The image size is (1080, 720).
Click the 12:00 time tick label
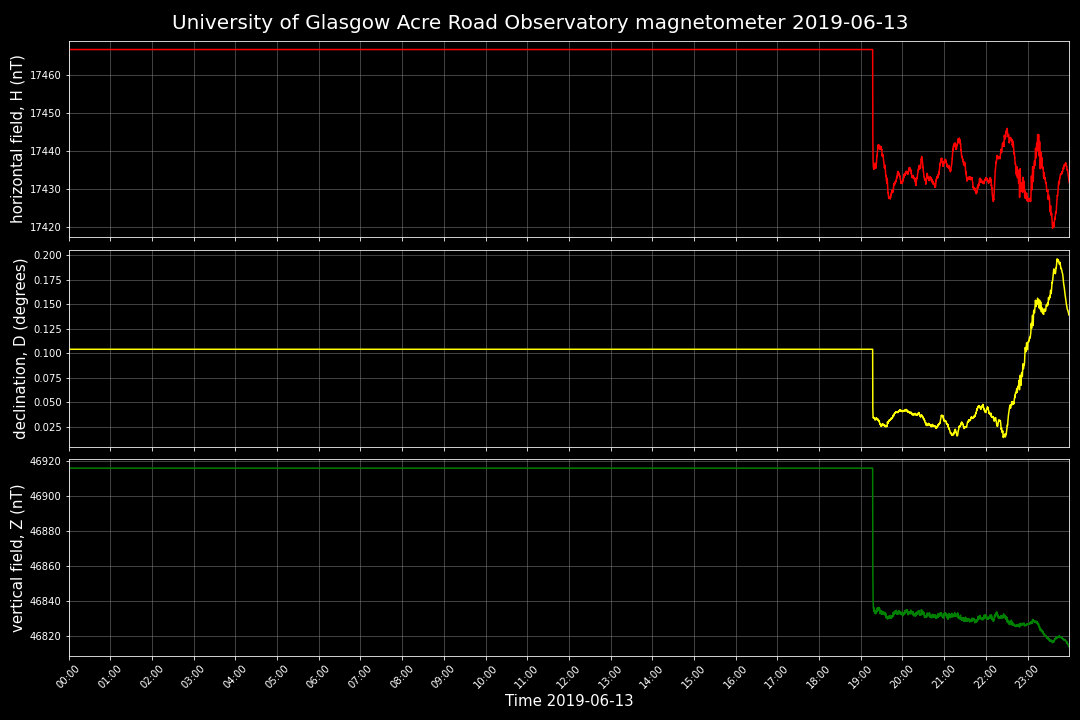(x=566, y=677)
